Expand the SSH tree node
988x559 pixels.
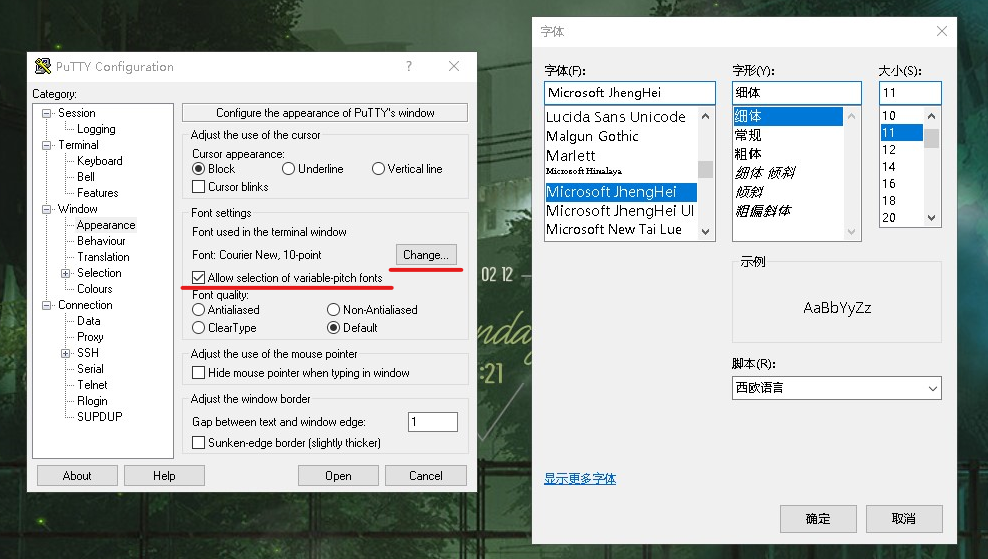tap(66, 354)
